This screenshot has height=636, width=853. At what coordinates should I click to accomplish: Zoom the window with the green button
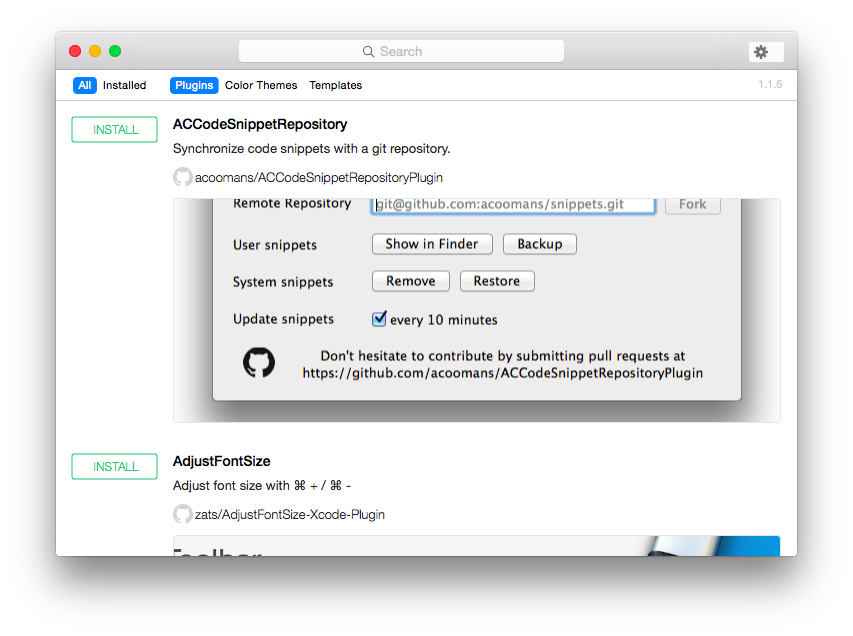115,51
